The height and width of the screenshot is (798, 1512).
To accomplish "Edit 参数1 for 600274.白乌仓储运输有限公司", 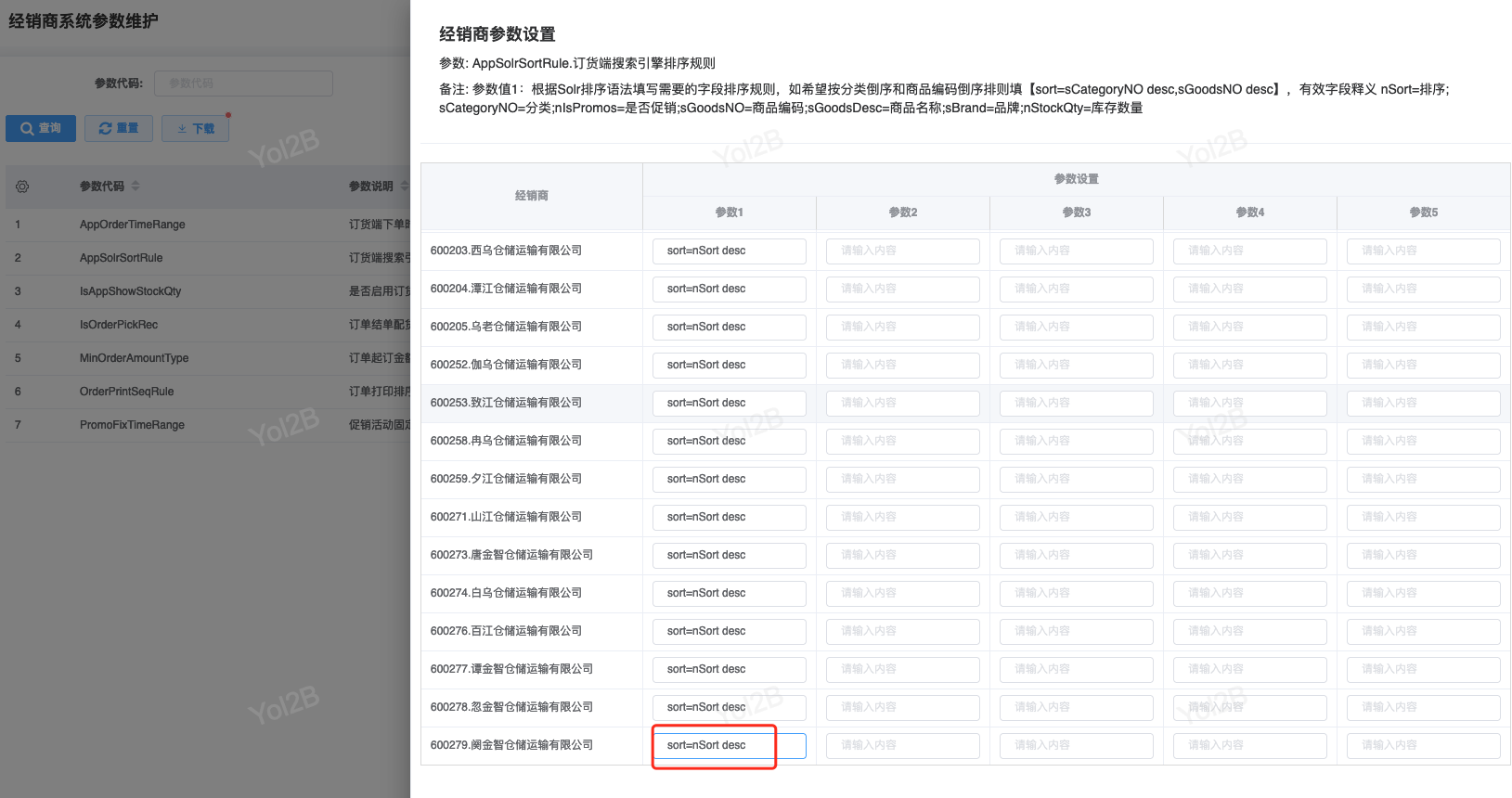I will pyautogui.click(x=730, y=594).
